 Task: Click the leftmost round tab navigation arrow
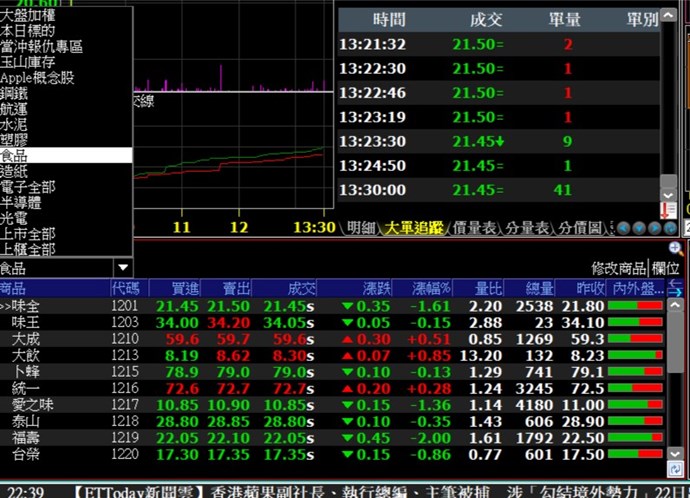[x=623, y=228]
